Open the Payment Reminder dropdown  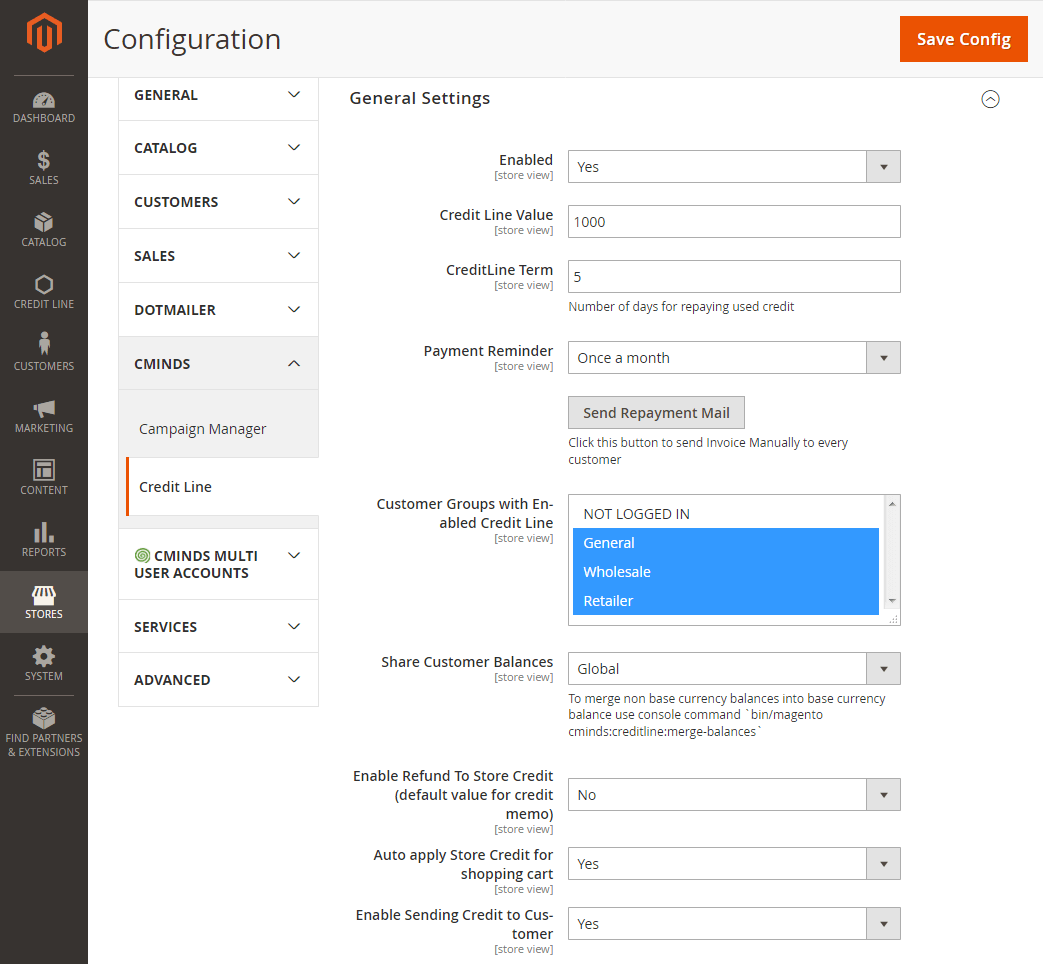coord(733,358)
